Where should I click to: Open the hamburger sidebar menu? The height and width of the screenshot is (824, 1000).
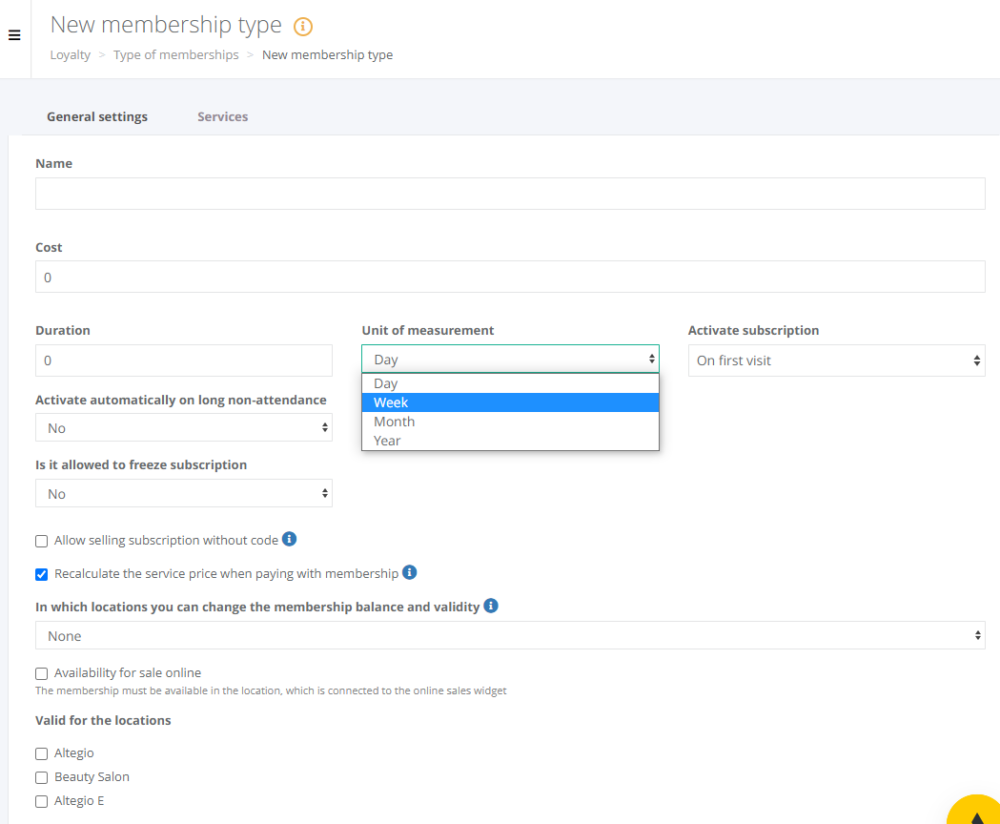[x=14, y=35]
